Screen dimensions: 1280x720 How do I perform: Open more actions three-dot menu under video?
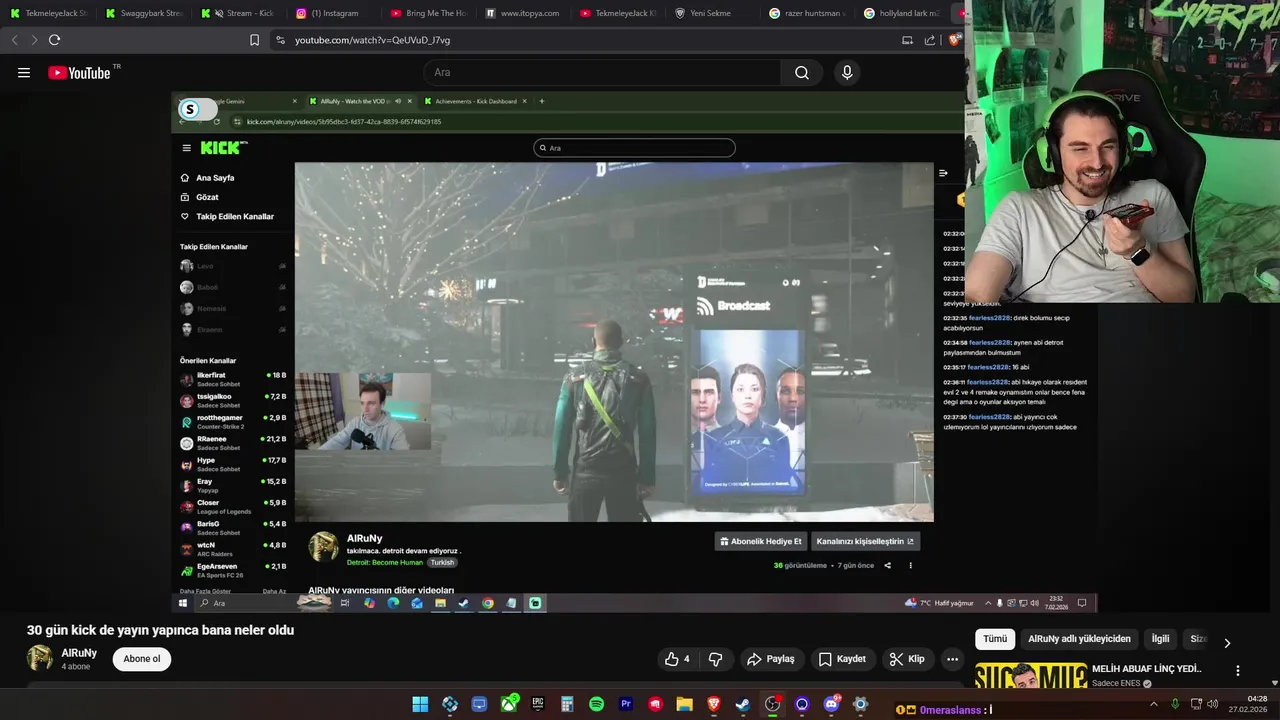(x=952, y=659)
